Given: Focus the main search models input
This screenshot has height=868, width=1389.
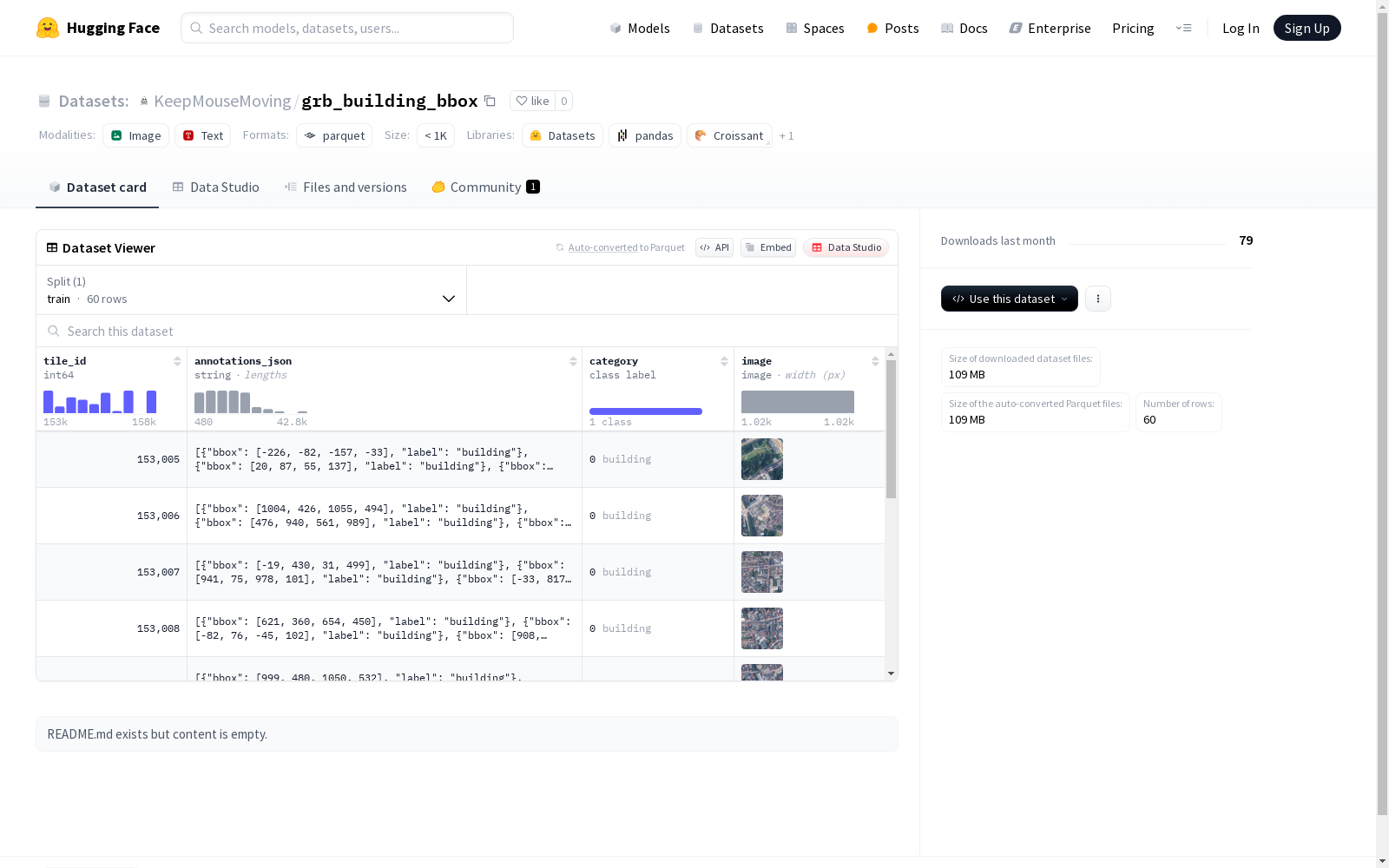Looking at the screenshot, I should pyautogui.click(x=347, y=28).
